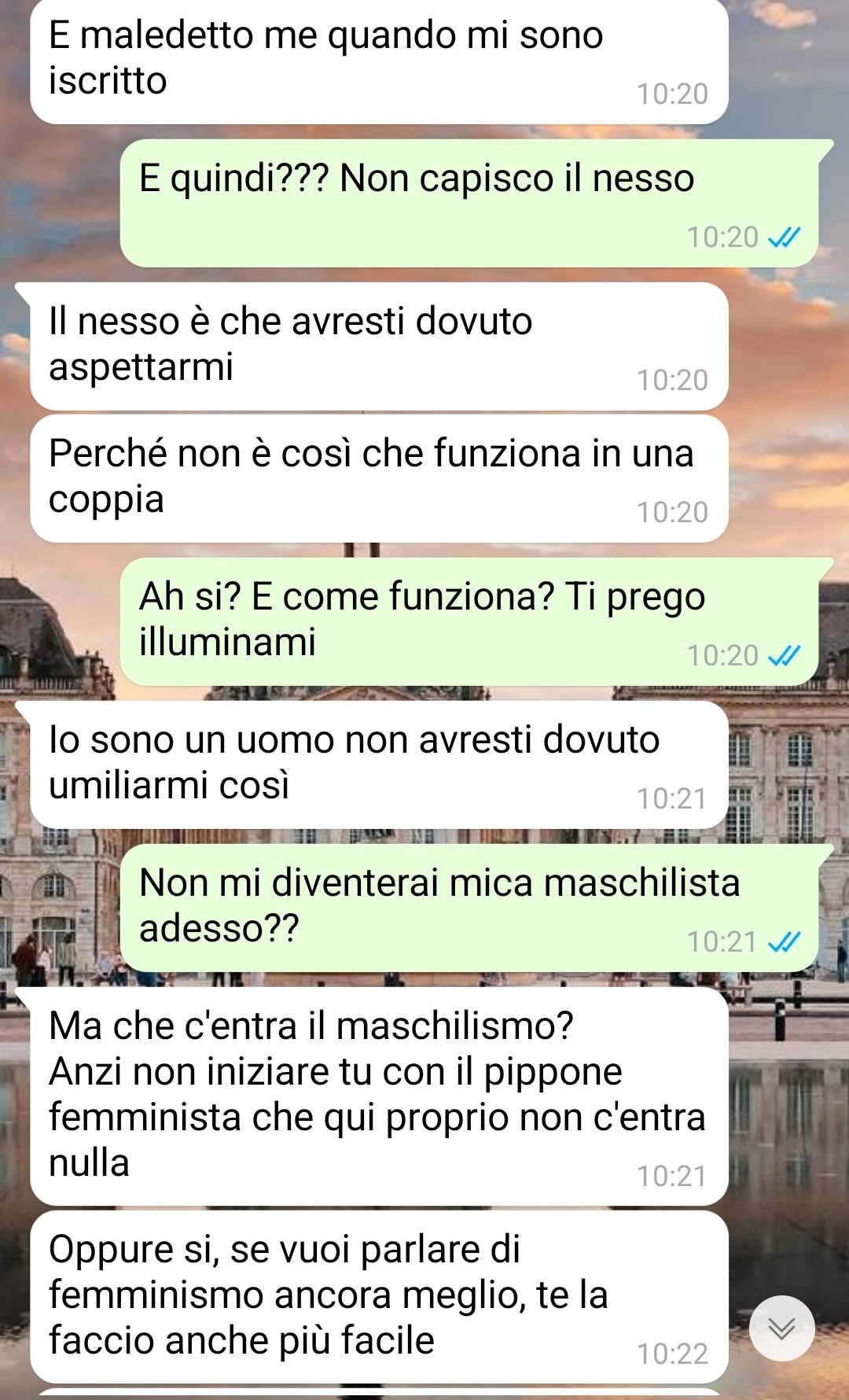
Task: Tap message 'Il nesso è che avresti dovuto aspettarmi'
Action: (x=379, y=346)
